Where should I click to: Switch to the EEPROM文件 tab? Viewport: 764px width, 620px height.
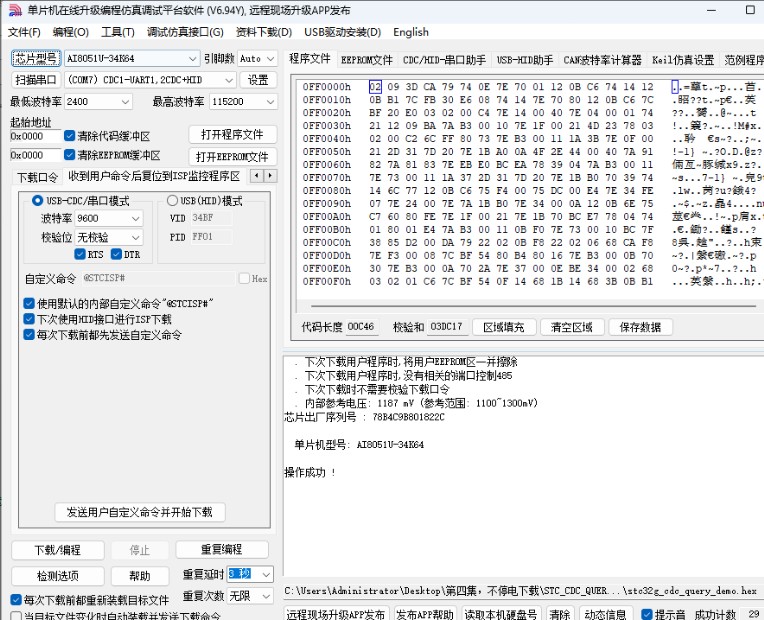[x=366, y=60]
